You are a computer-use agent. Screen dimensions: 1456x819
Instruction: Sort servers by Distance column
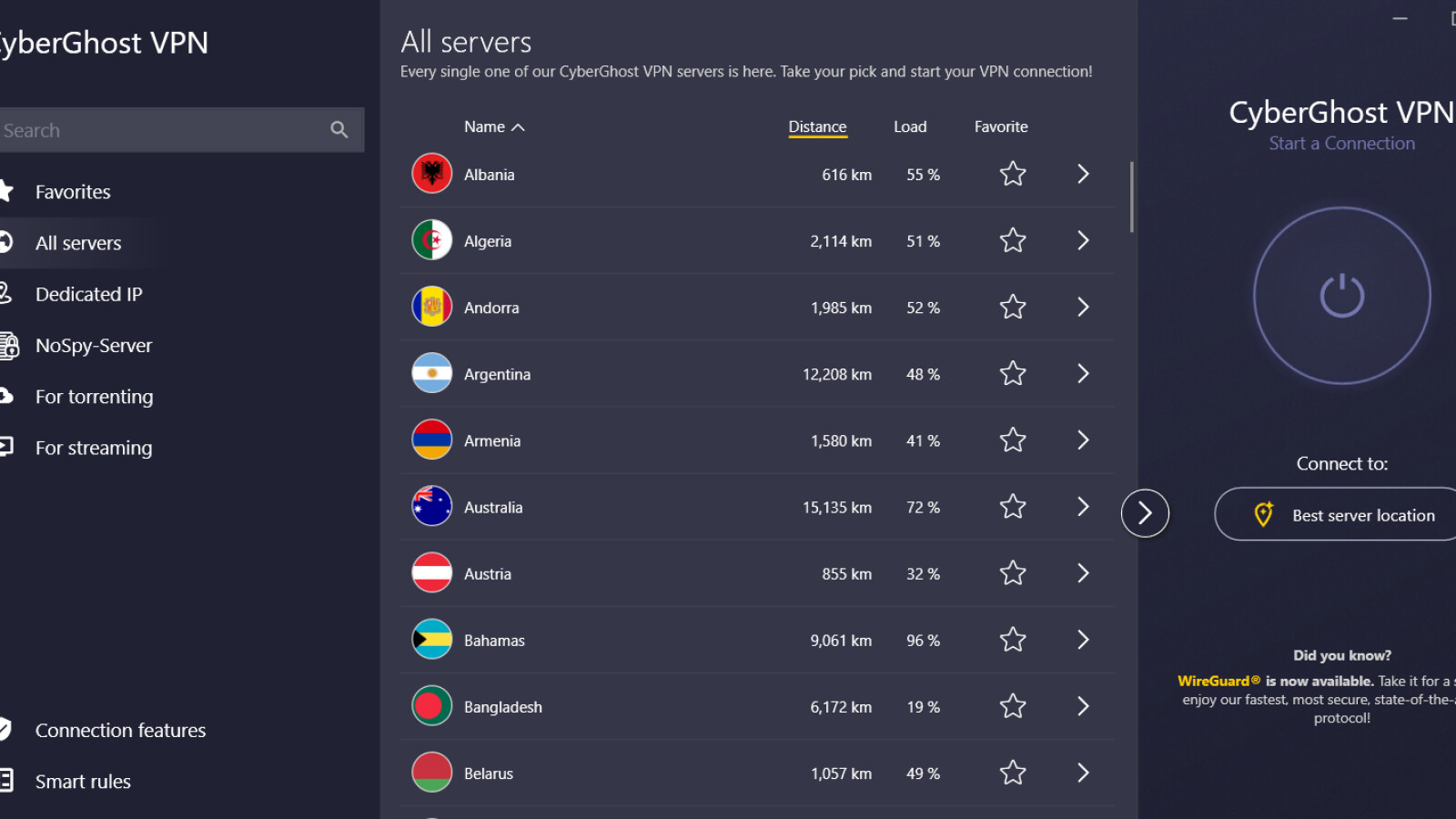[x=817, y=127]
